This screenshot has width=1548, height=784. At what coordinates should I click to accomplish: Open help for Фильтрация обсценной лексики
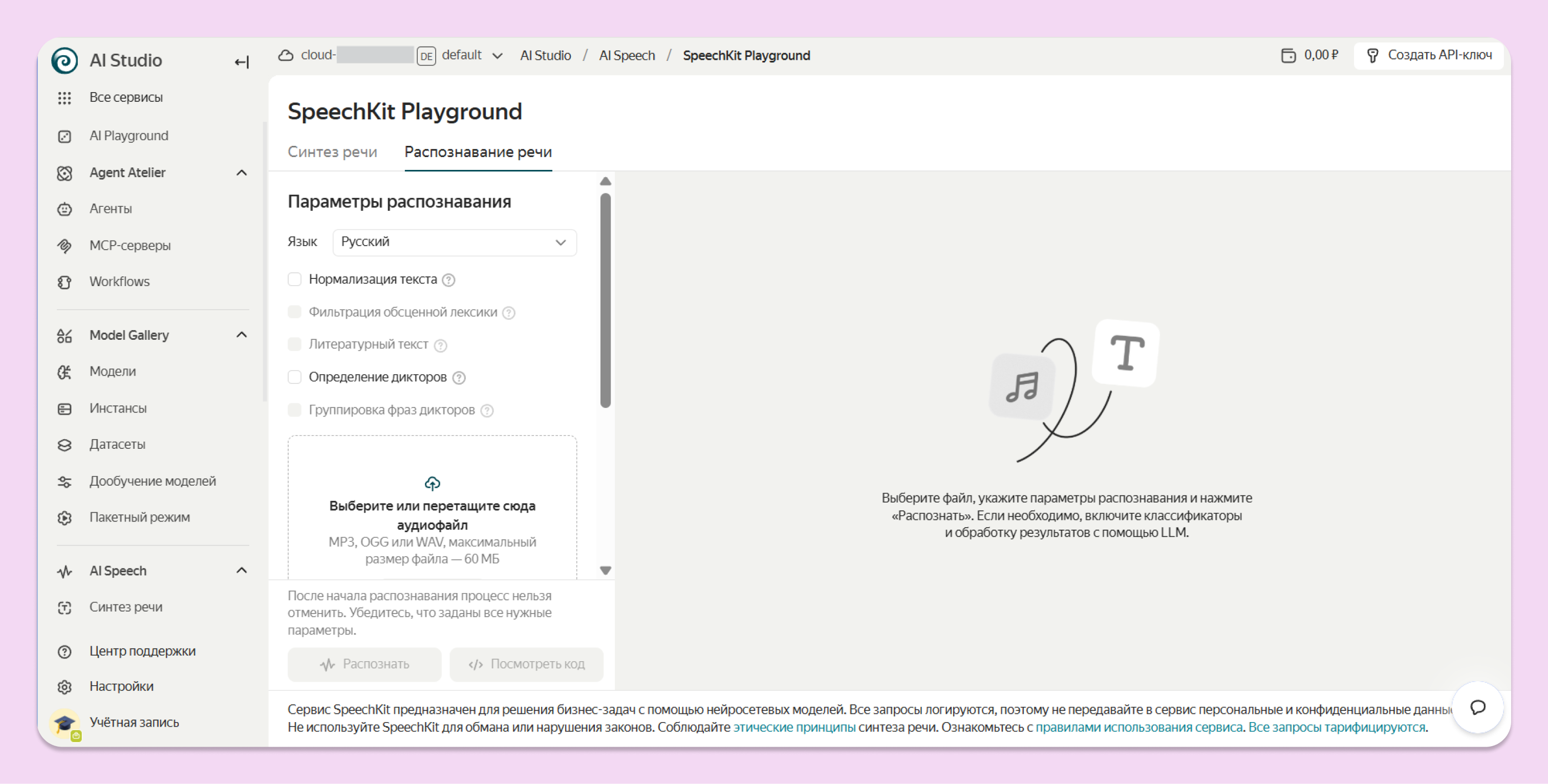tap(508, 312)
